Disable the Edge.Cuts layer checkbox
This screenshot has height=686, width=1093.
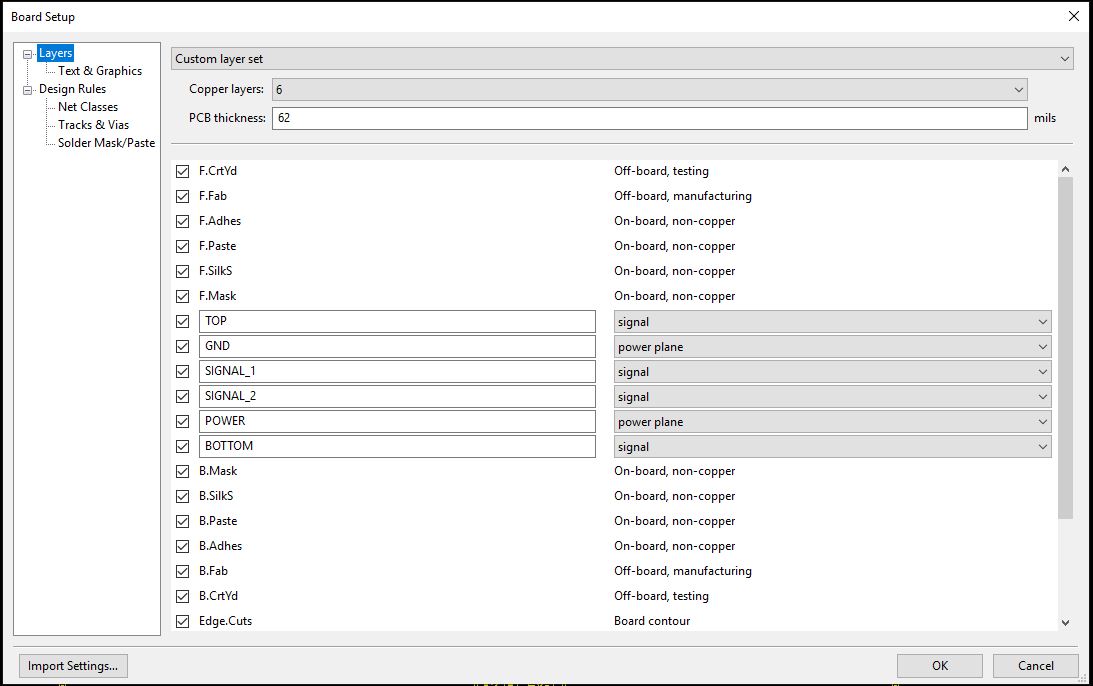pyautogui.click(x=182, y=621)
